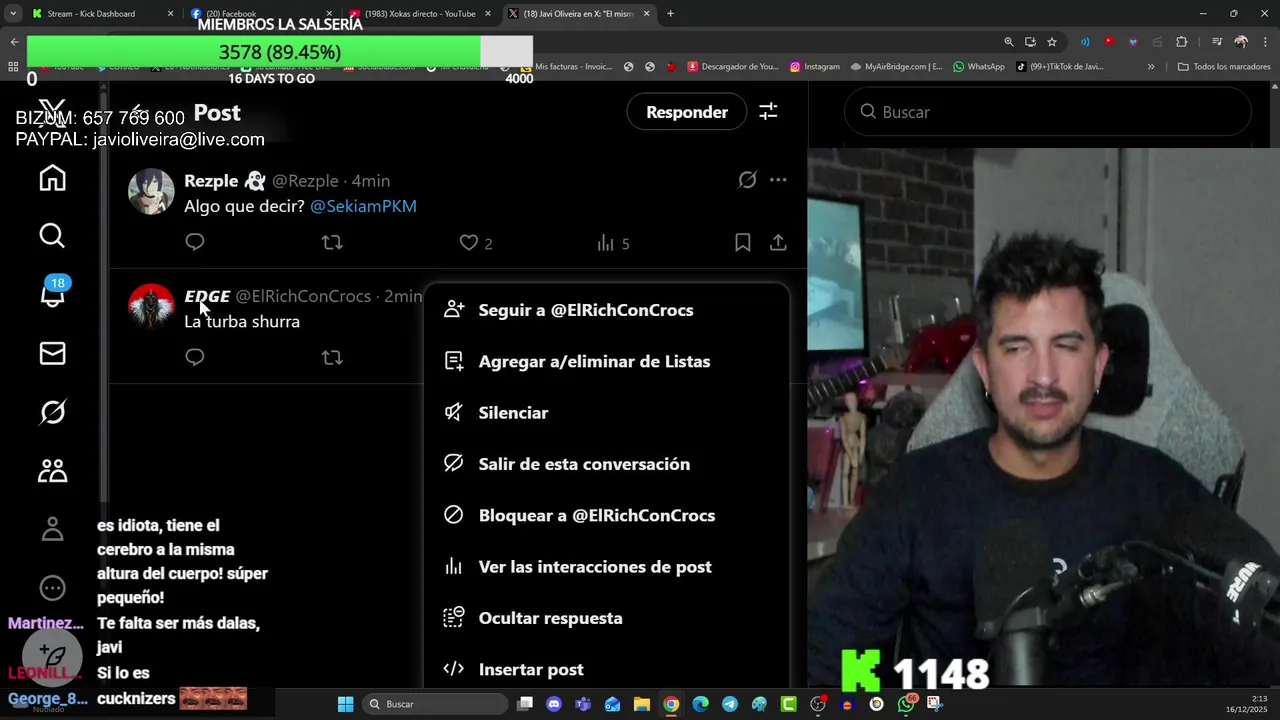Open the tab search dropdown arrow
1280x720 pixels.
tap(12, 14)
